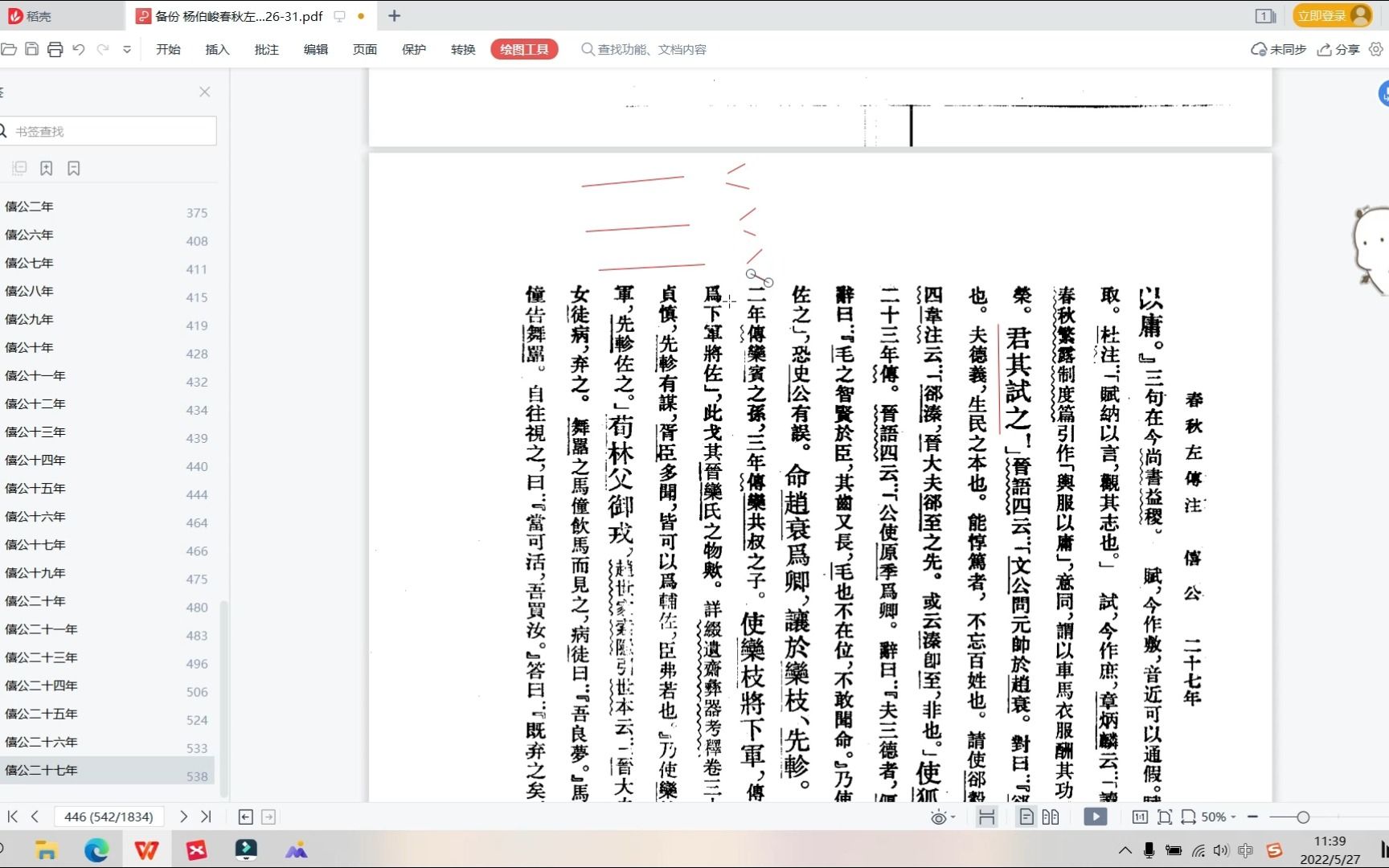Screen dimensions: 1389x868
Task: Open File Explorer from taskbar
Action: pos(47,850)
